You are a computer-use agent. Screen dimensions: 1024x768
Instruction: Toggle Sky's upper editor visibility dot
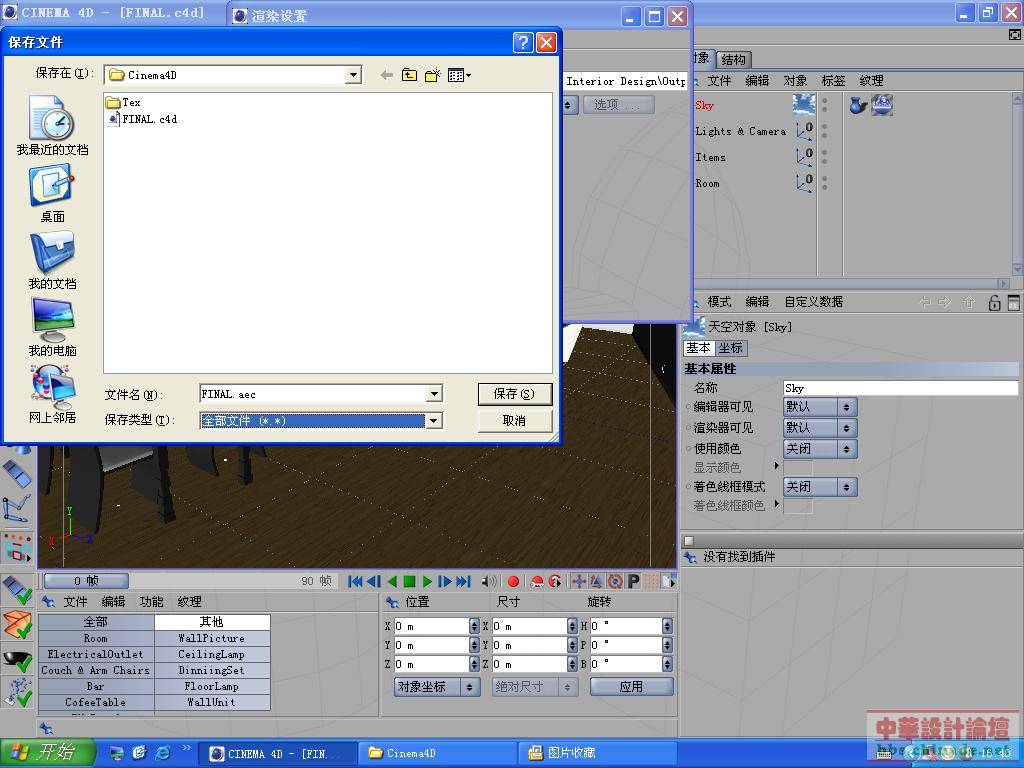825,101
